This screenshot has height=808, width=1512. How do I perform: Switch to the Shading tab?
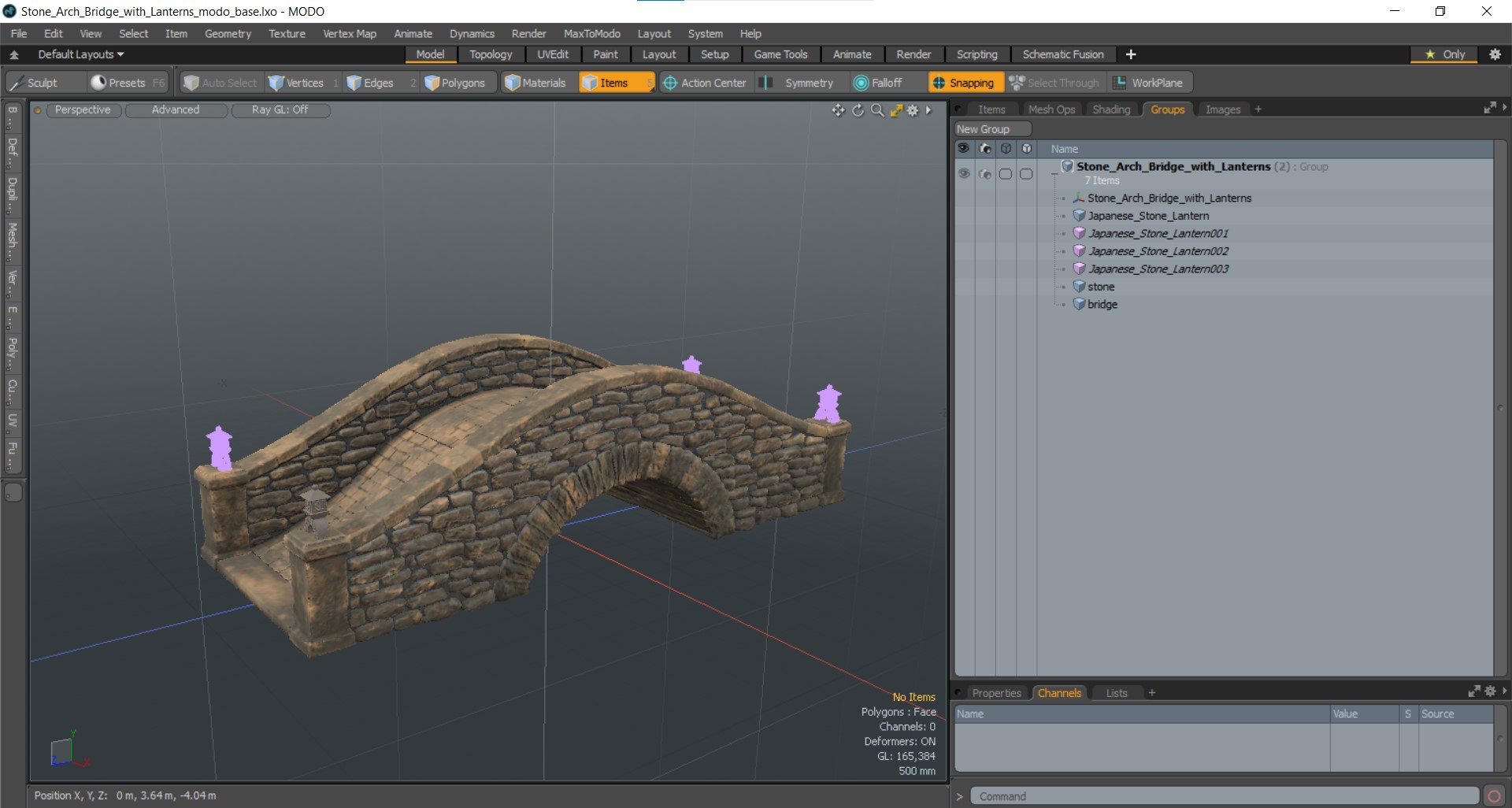1111,109
